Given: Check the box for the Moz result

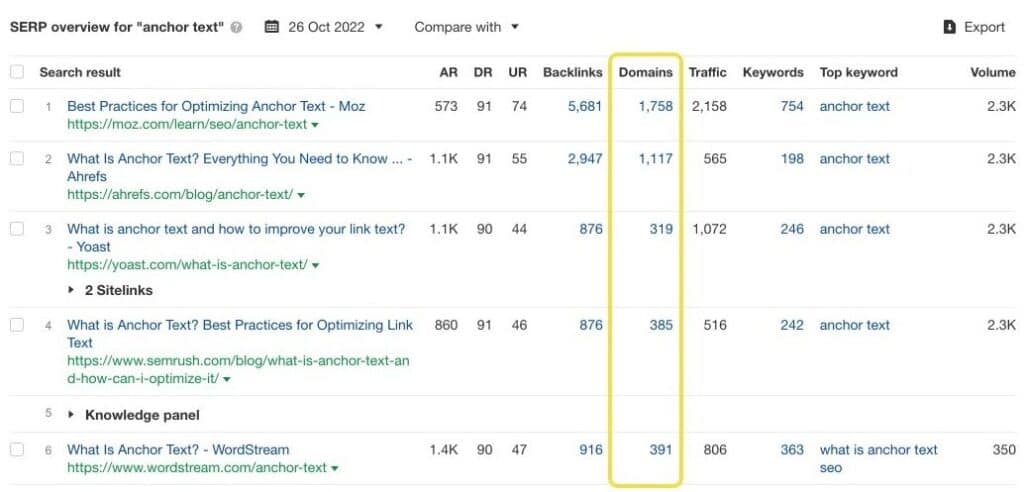Looking at the screenshot, I should pos(17,106).
